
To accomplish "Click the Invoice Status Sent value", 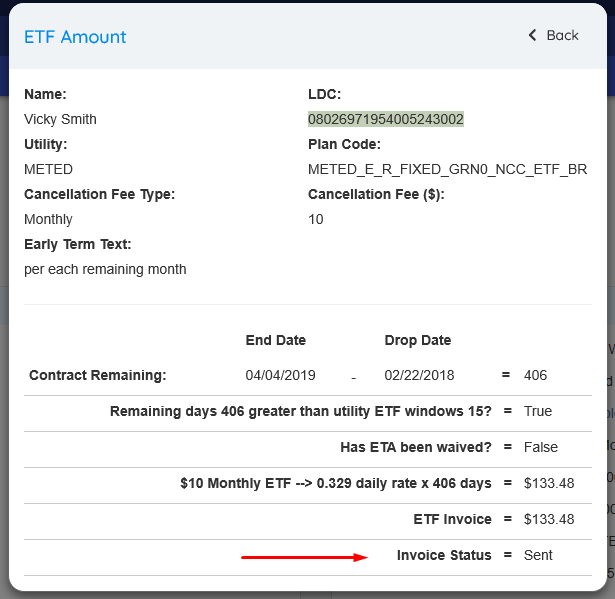I will [x=538, y=555].
